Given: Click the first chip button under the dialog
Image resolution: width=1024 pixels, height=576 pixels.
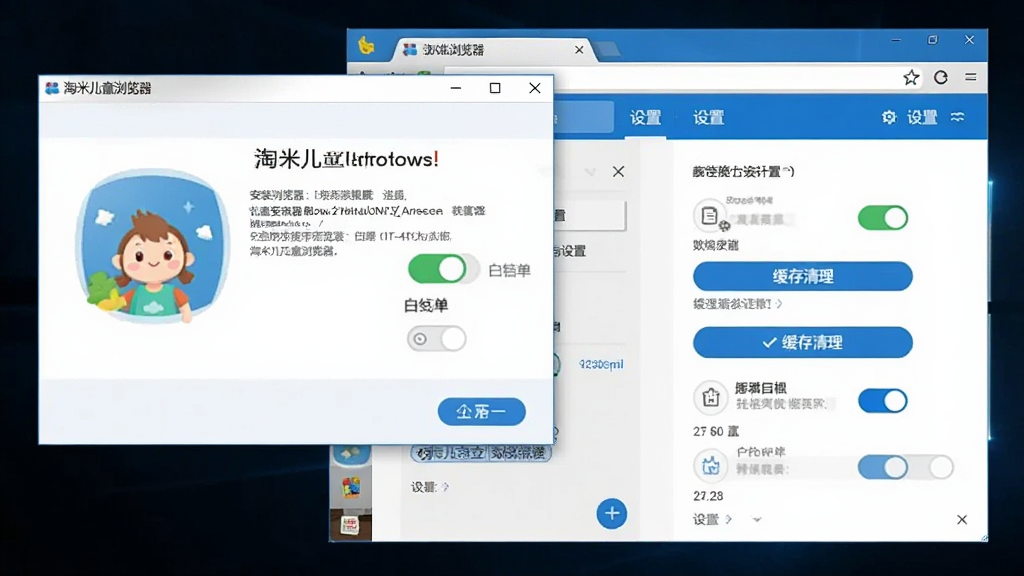Looking at the screenshot, I should coord(450,453).
